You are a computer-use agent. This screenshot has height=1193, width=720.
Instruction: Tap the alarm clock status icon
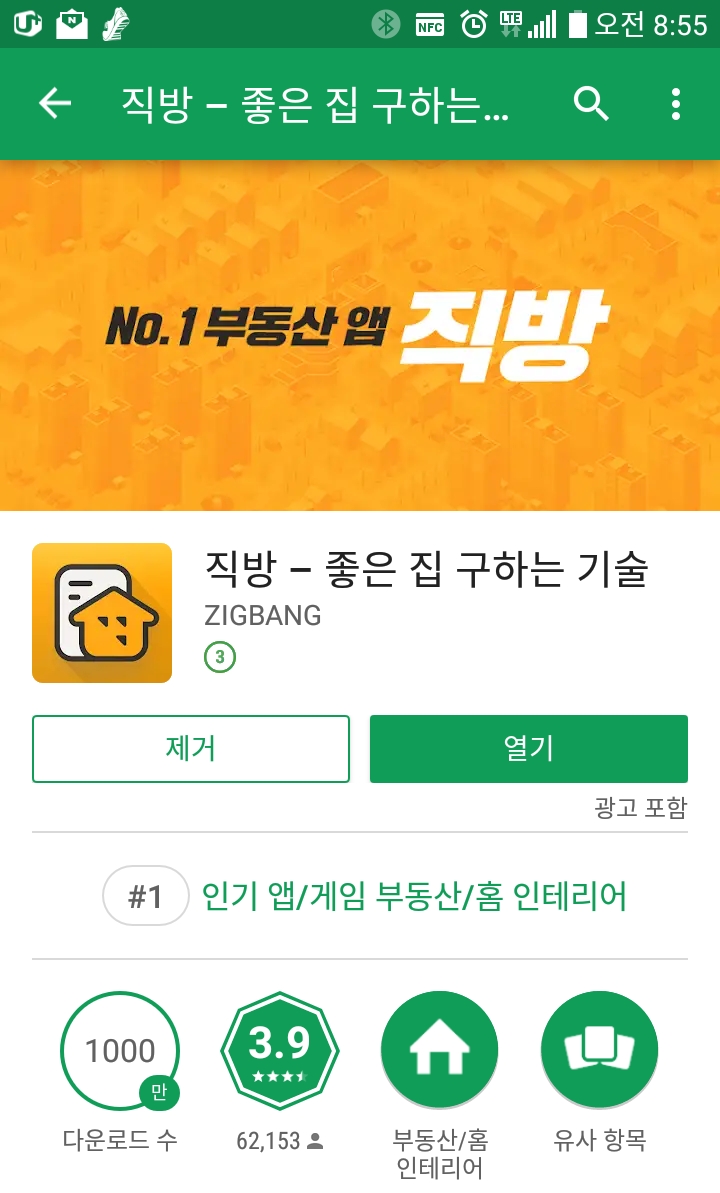pyautogui.click(x=473, y=25)
